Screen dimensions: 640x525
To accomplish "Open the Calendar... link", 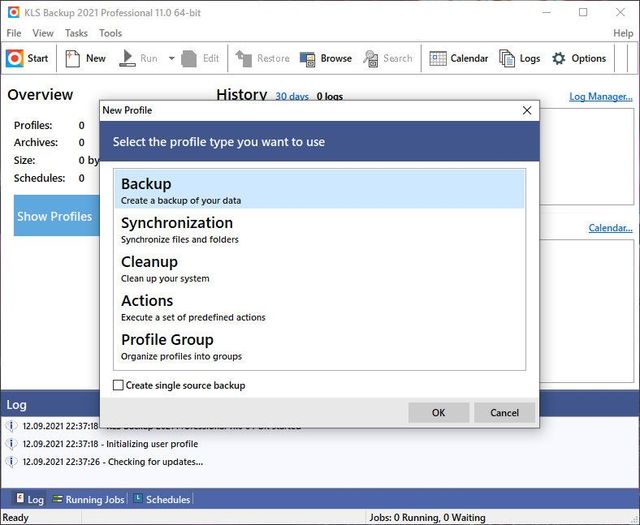I will point(610,228).
